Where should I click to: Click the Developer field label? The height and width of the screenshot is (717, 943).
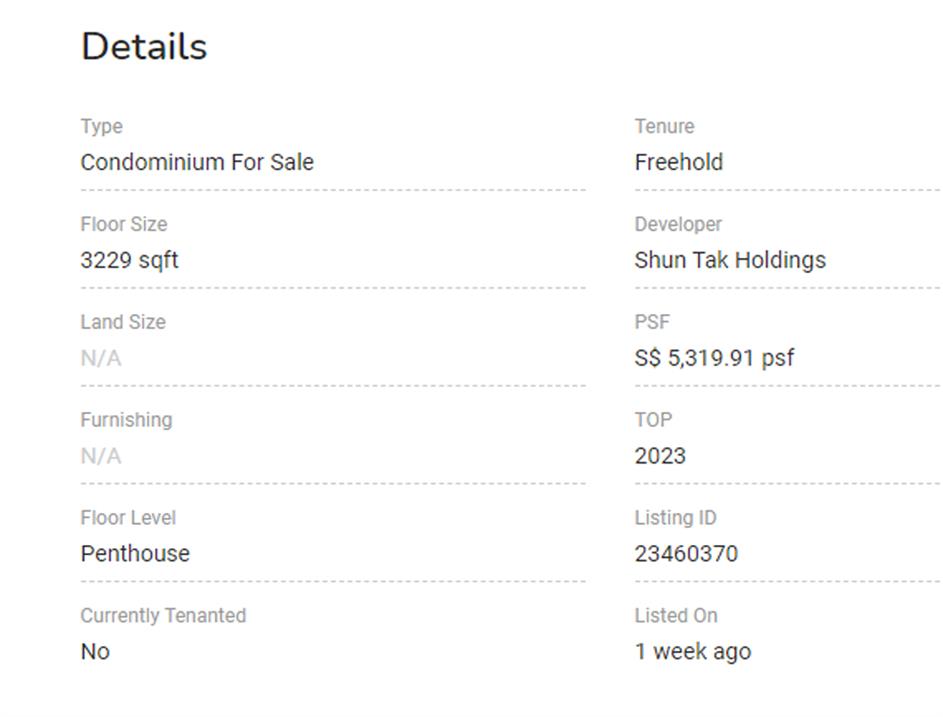tap(678, 225)
